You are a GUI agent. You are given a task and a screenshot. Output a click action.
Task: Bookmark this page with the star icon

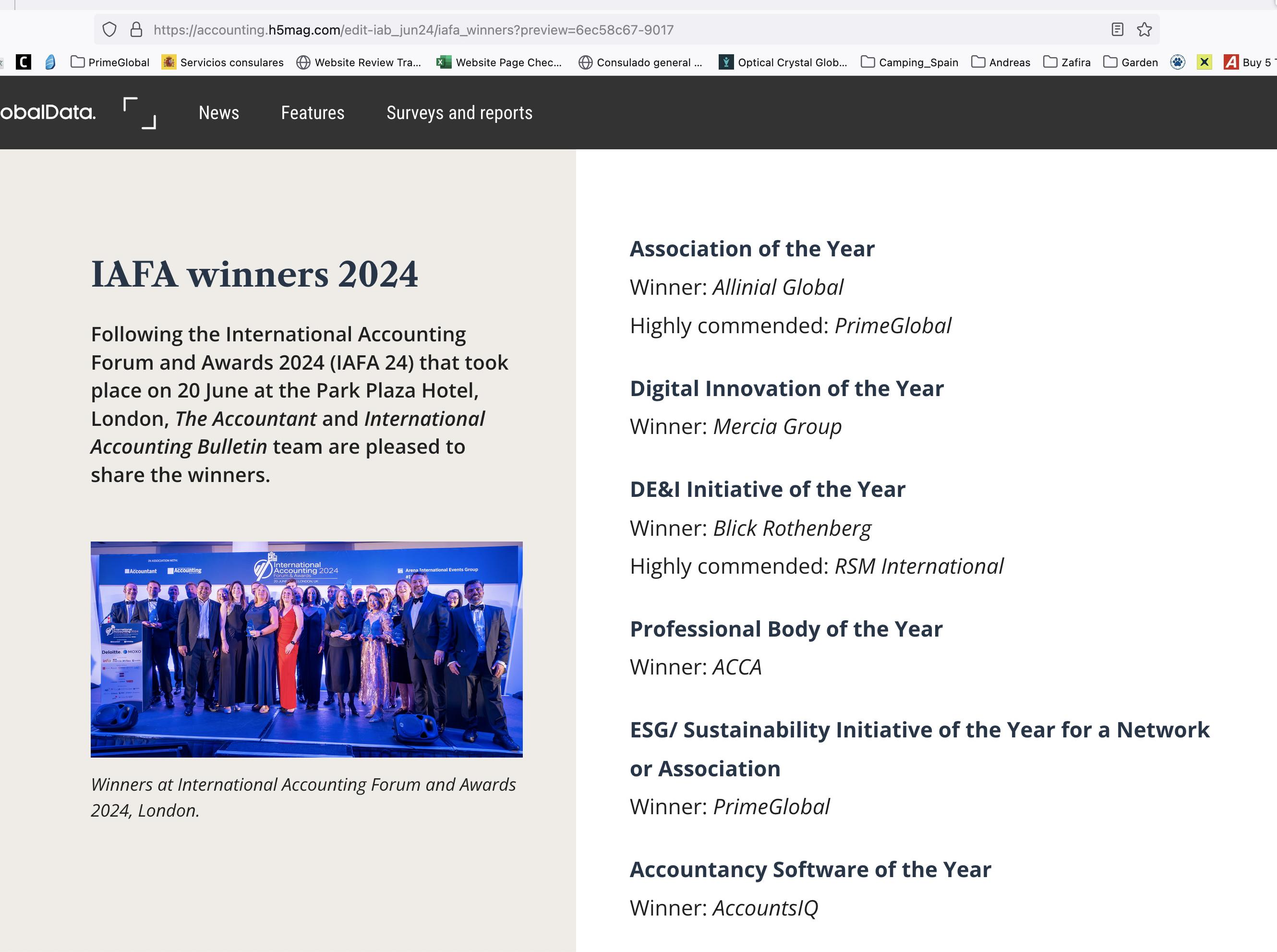[x=1144, y=29]
